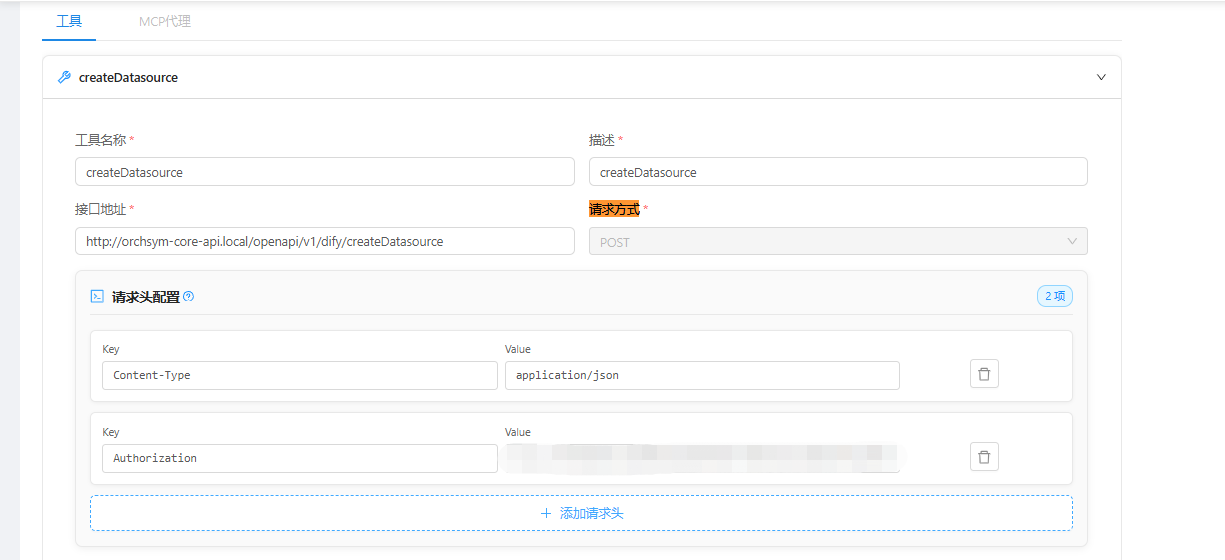Click the wrench icon beside createDatasource title
Viewport: 1225px width, 560px height.
coord(64,77)
